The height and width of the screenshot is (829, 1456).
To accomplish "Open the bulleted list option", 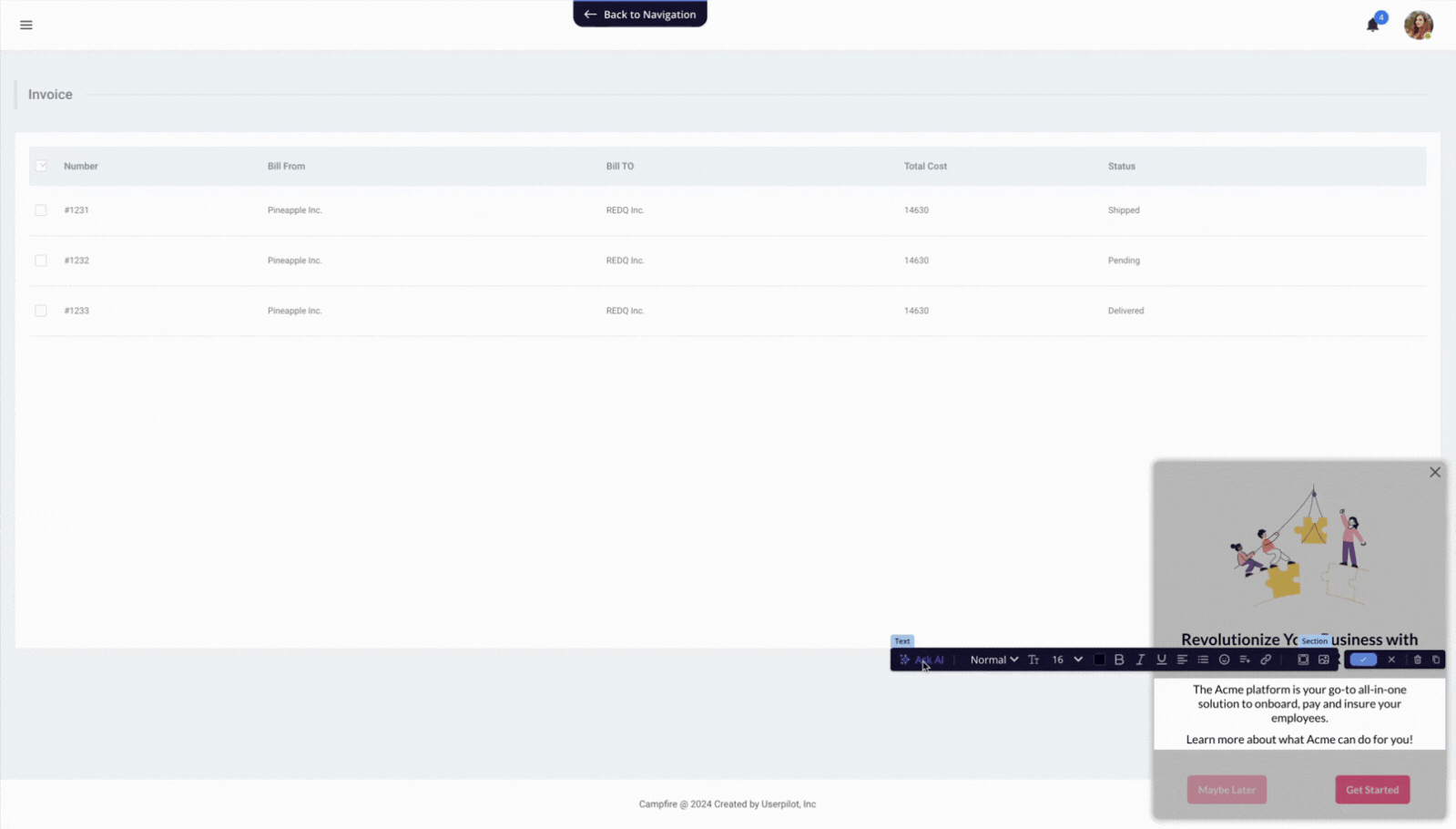I will coord(1203,660).
